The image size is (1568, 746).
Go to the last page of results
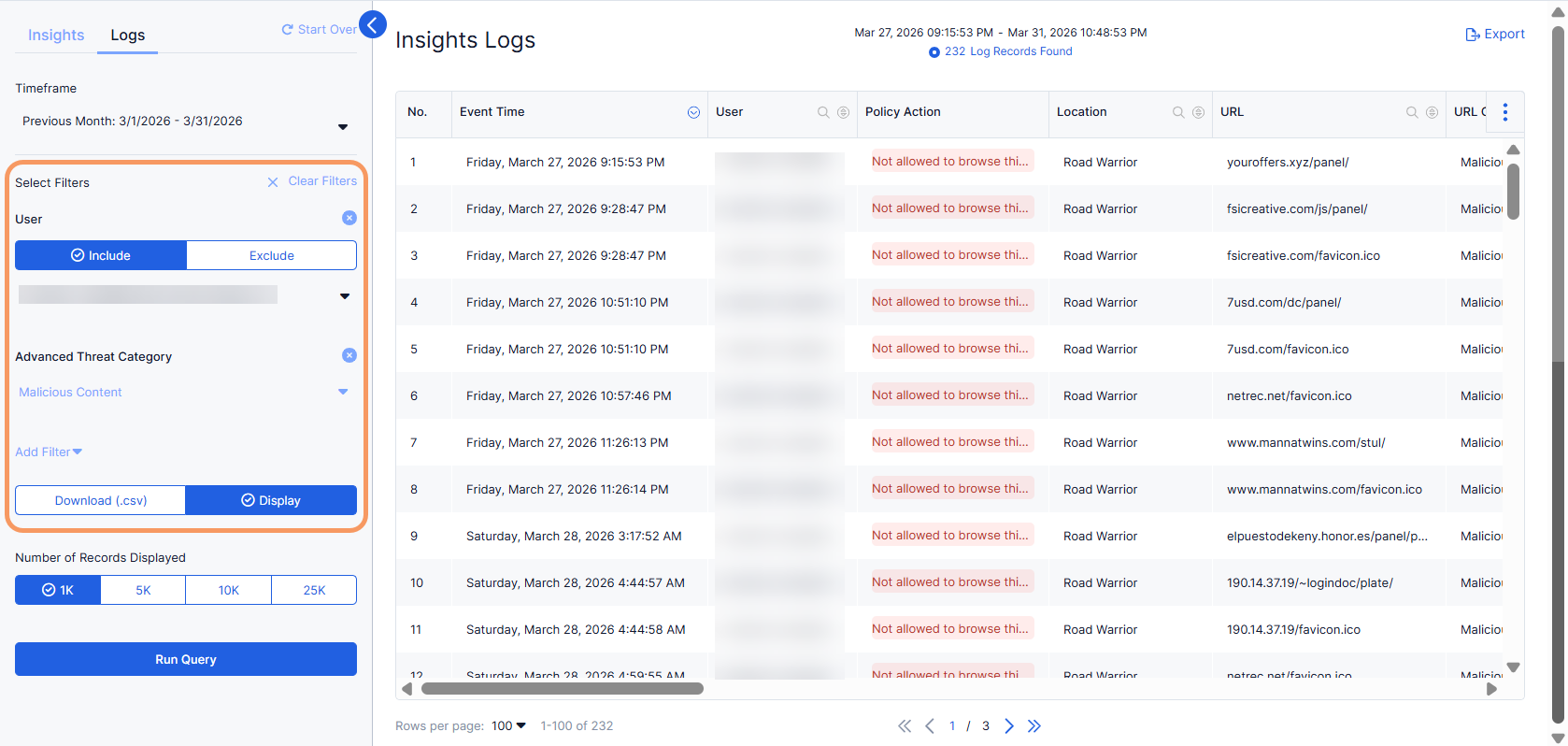click(x=1034, y=726)
